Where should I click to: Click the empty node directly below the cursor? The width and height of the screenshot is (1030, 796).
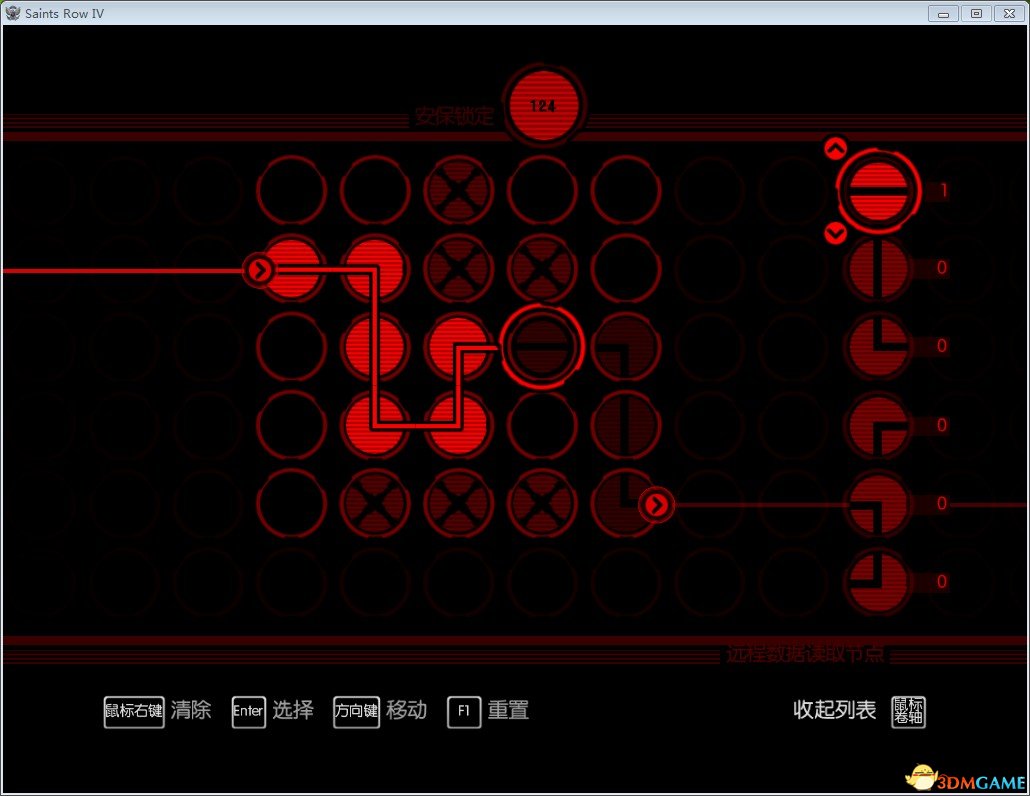coord(542,425)
